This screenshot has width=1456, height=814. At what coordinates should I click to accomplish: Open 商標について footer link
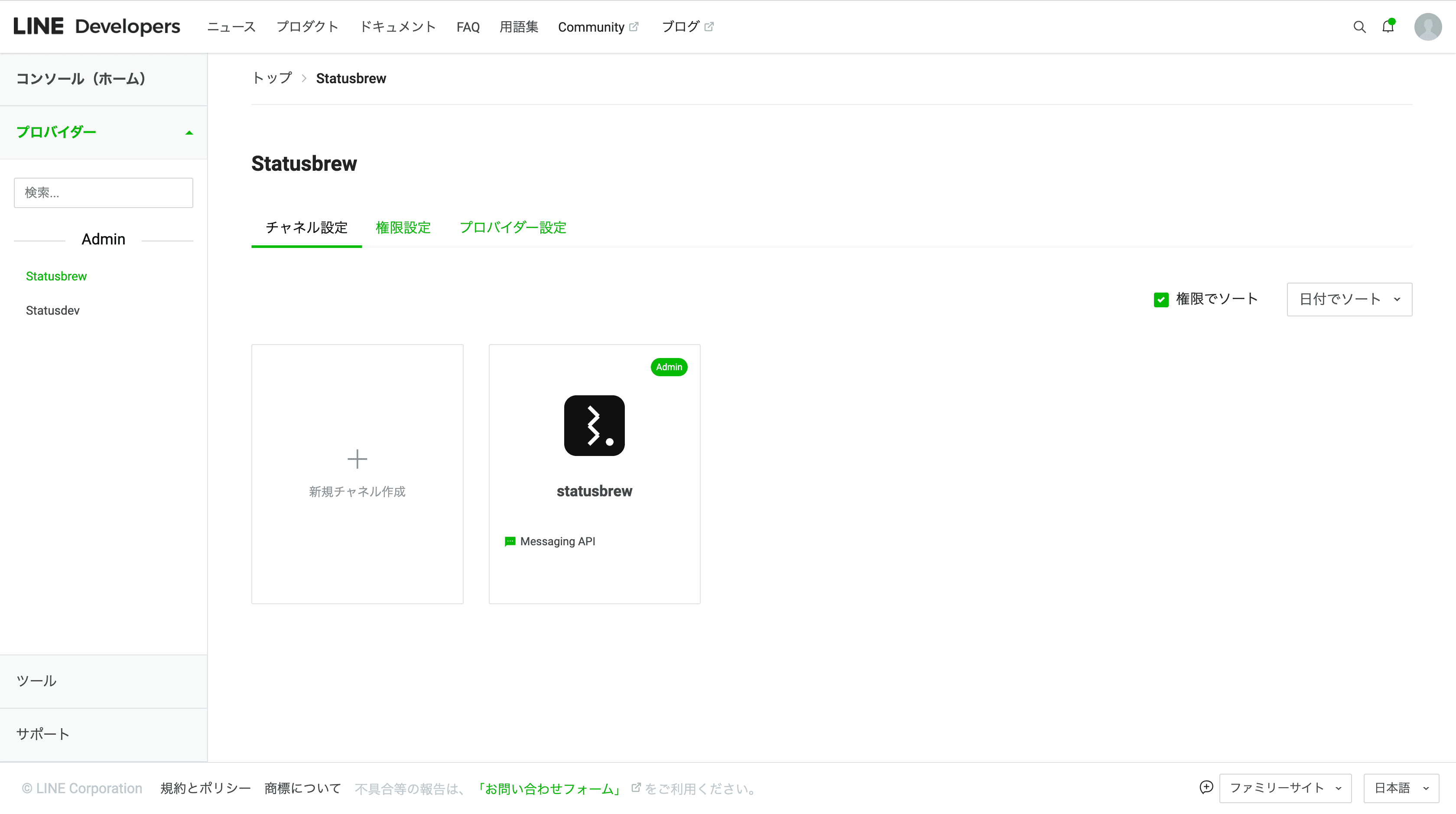click(x=302, y=788)
